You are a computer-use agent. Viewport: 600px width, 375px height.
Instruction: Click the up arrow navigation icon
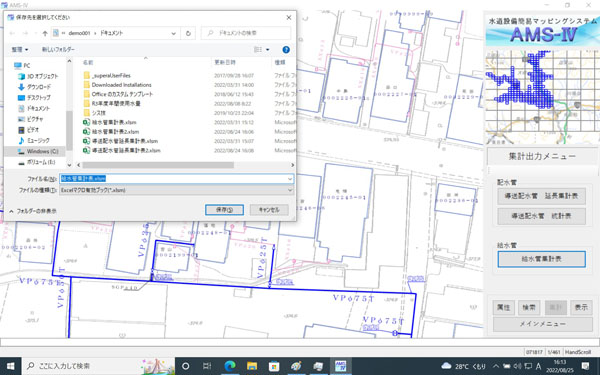pos(45,33)
